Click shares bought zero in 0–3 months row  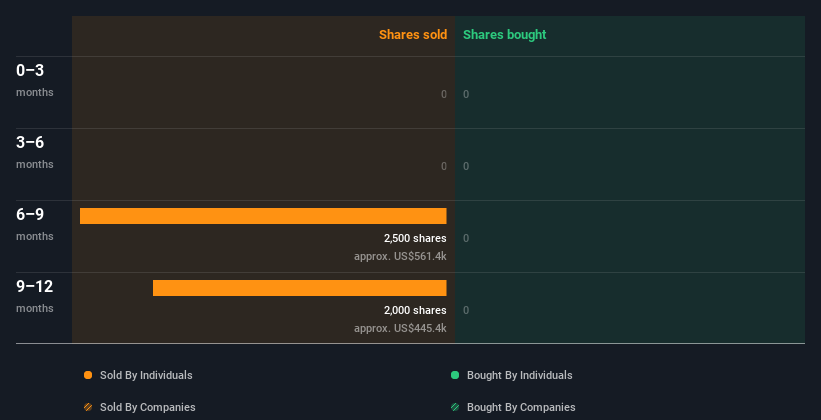(466, 94)
